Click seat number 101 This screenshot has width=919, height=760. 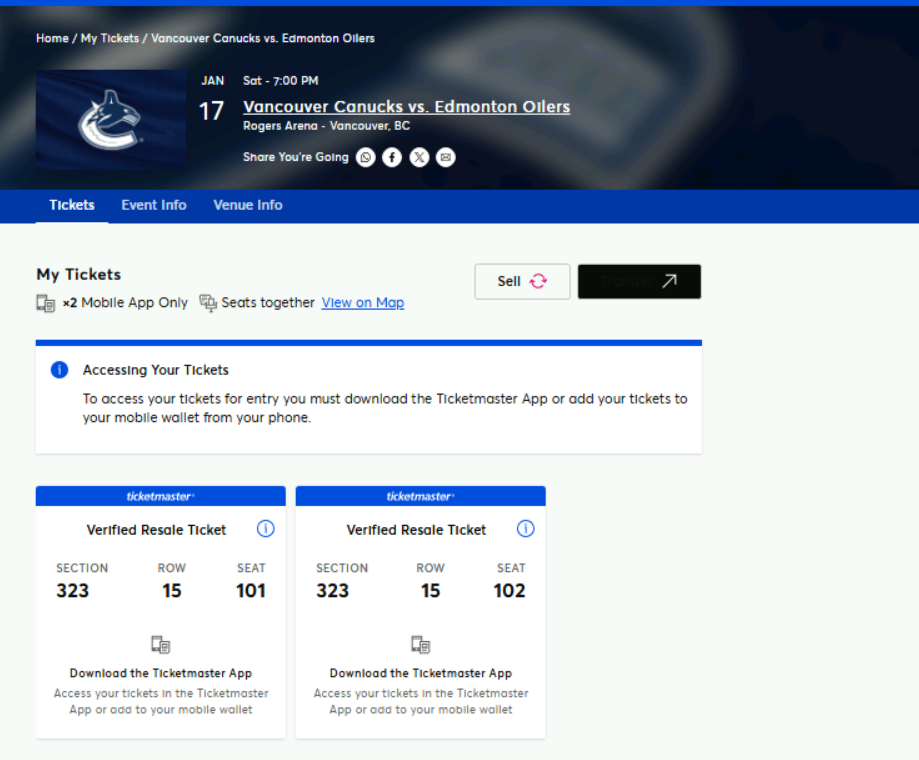[251, 591]
